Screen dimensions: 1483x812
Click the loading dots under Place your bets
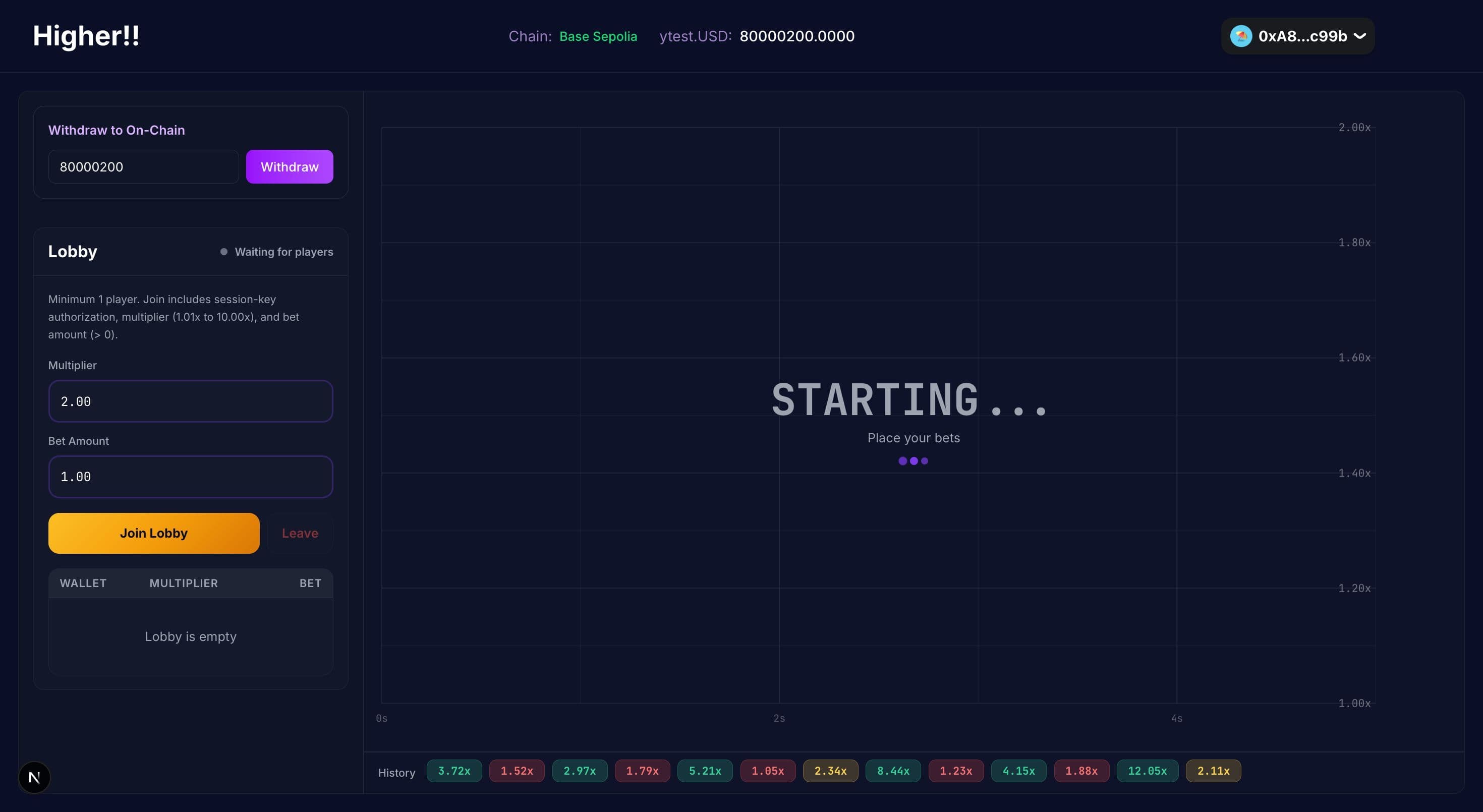point(913,460)
